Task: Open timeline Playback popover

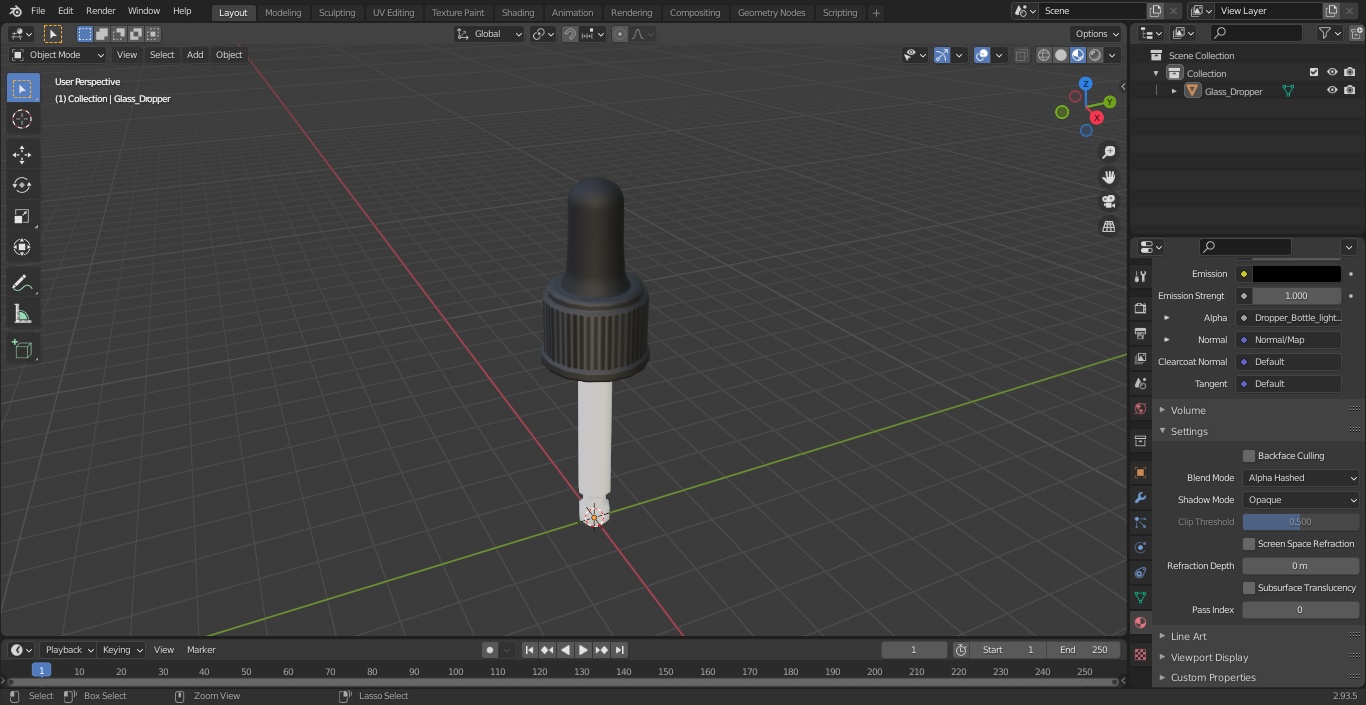Action: point(69,650)
